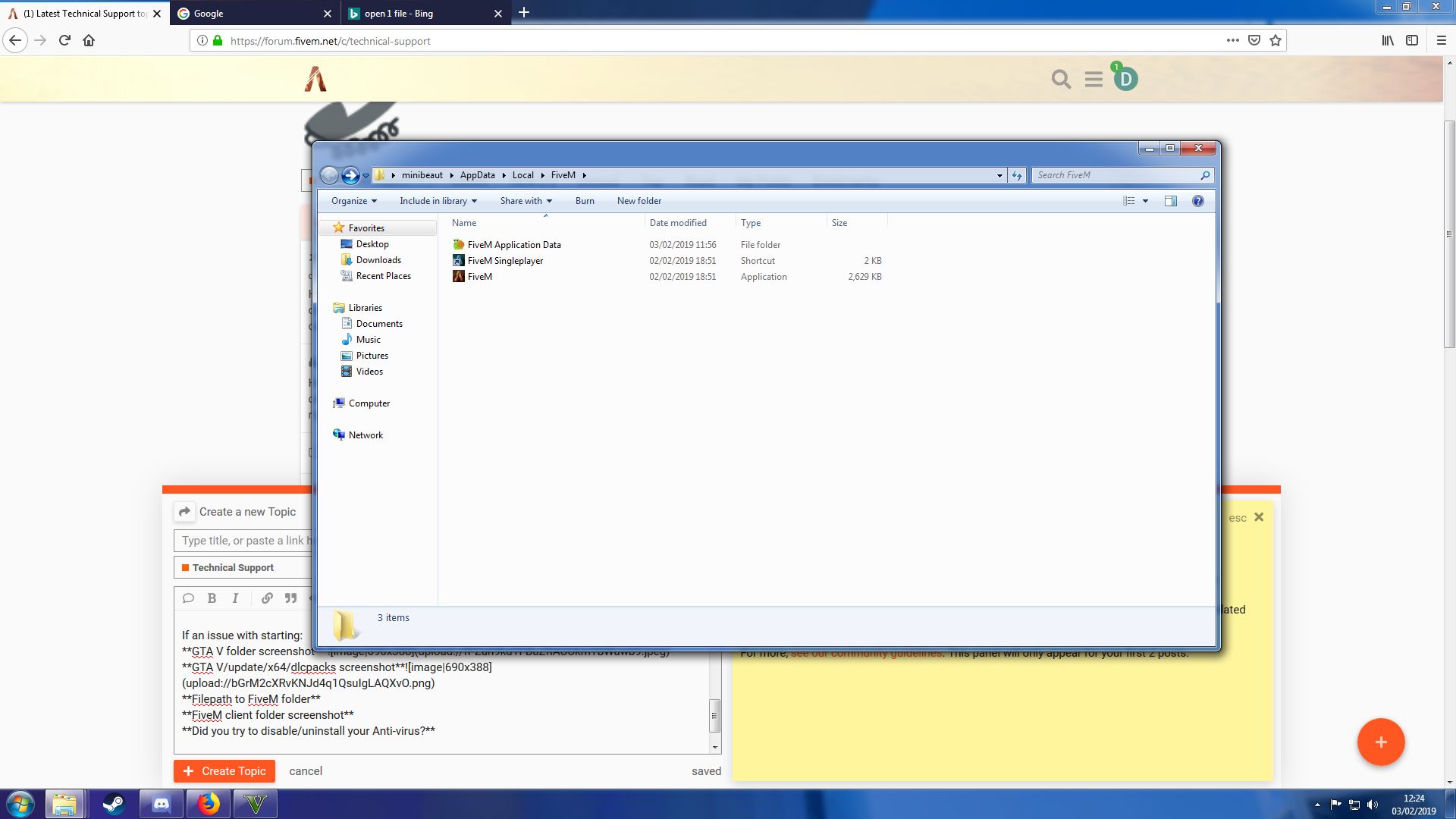This screenshot has width=1456, height=819.
Task: Reload the page with Firefox refresh icon
Action: click(64, 40)
